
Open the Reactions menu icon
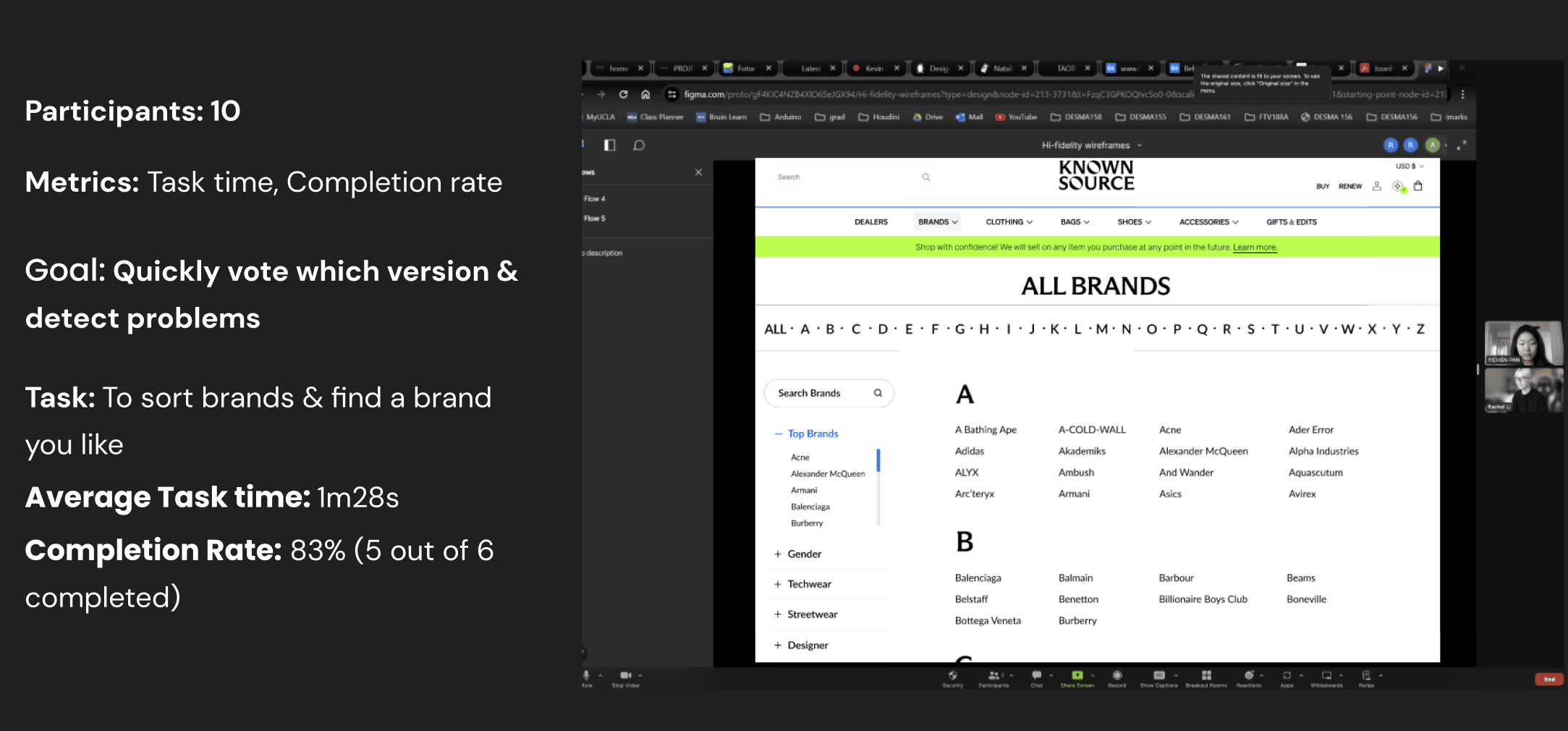pyautogui.click(x=1249, y=675)
